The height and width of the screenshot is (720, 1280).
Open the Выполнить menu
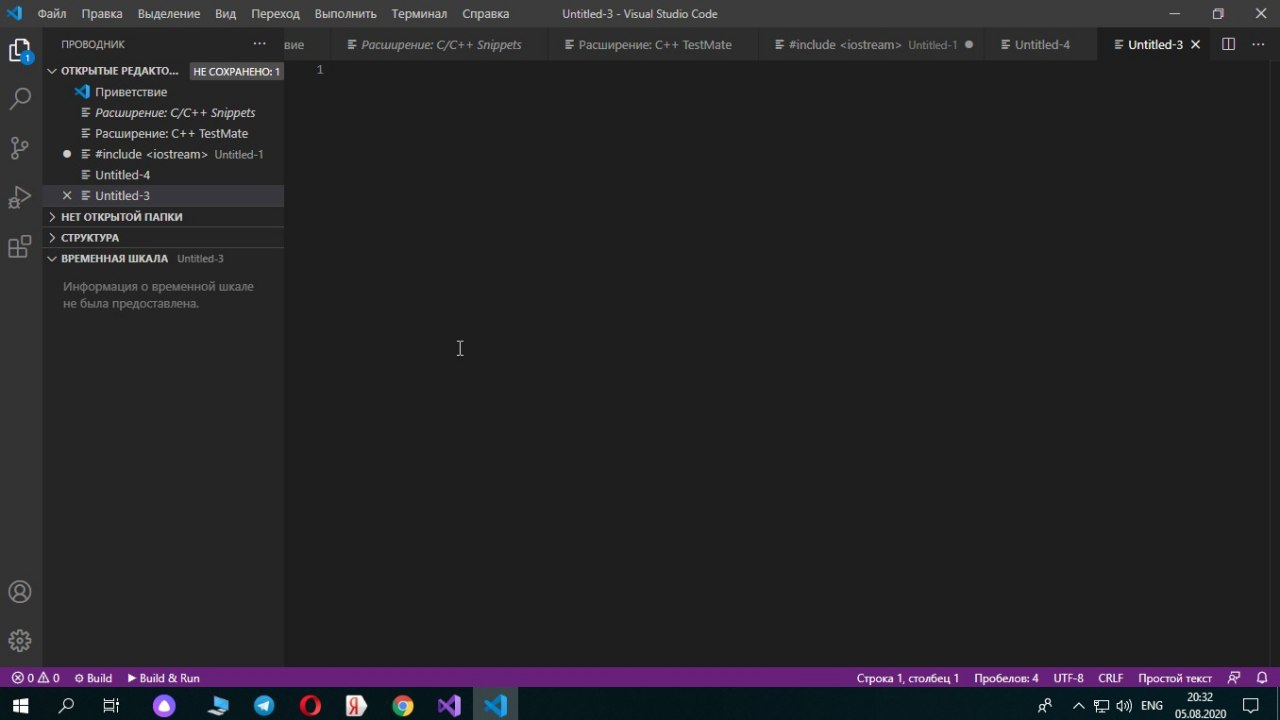pyautogui.click(x=346, y=14)
